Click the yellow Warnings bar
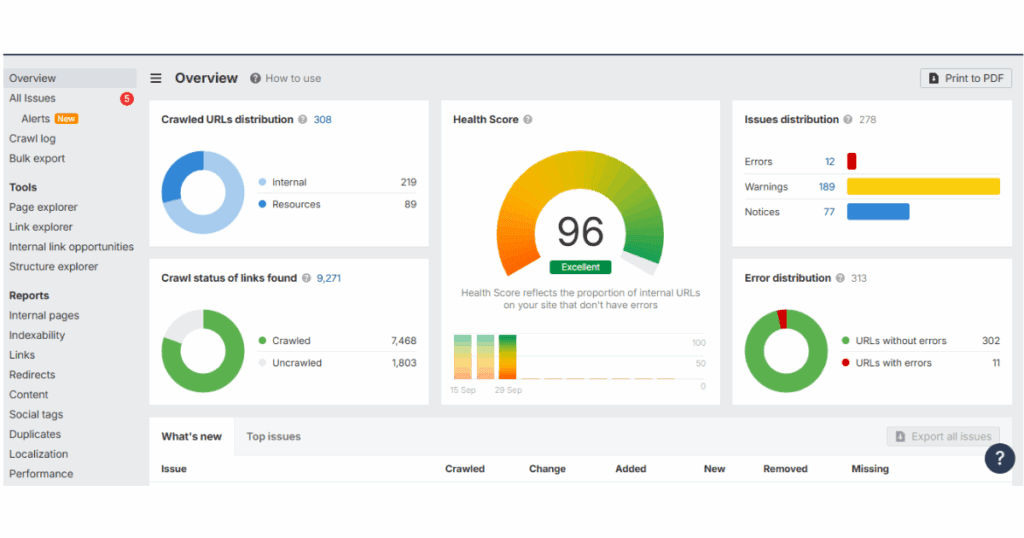Screen dimensions: 1024x538 point(922,187)
